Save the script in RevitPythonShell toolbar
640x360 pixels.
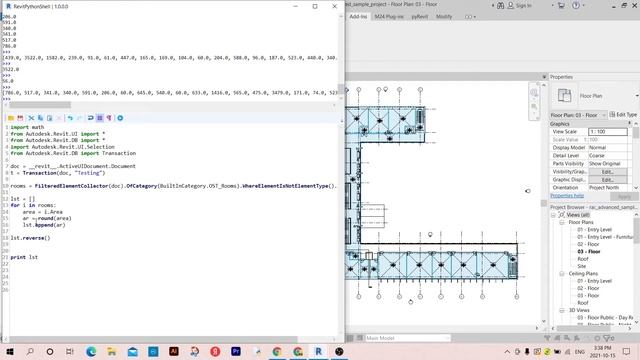point(20,118)
